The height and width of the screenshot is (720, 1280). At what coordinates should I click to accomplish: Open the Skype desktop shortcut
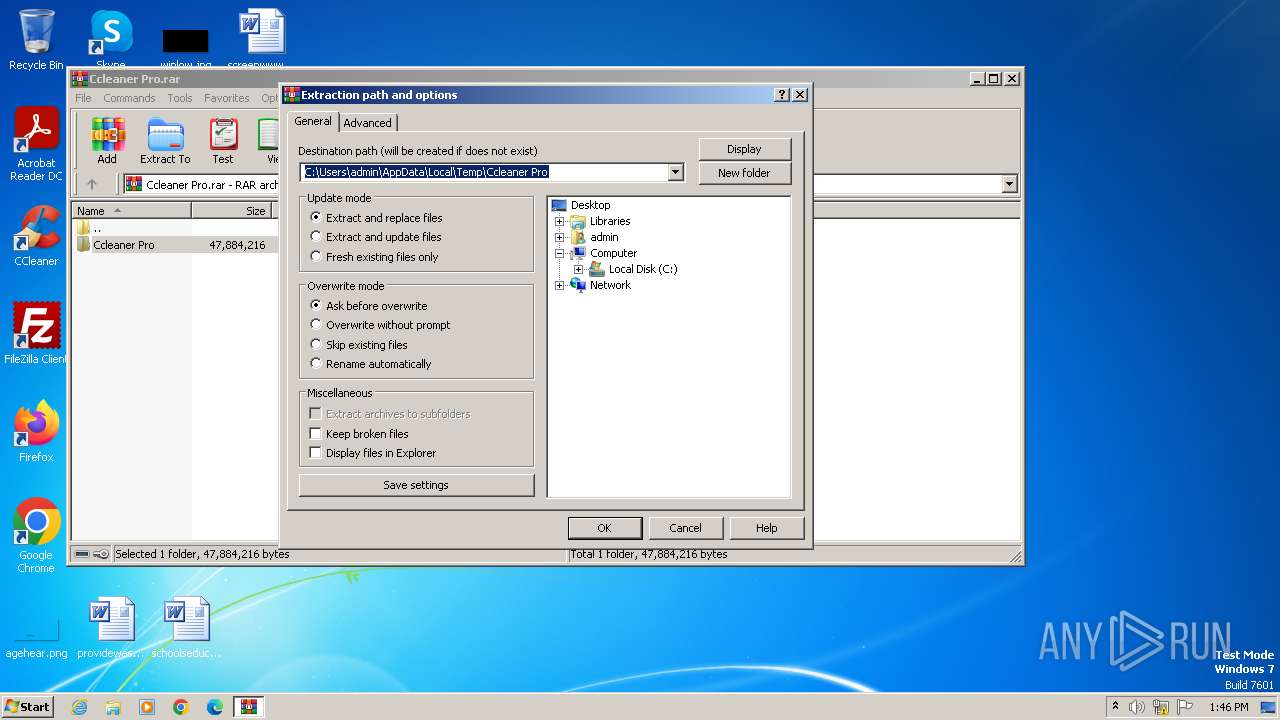(110, 40)
